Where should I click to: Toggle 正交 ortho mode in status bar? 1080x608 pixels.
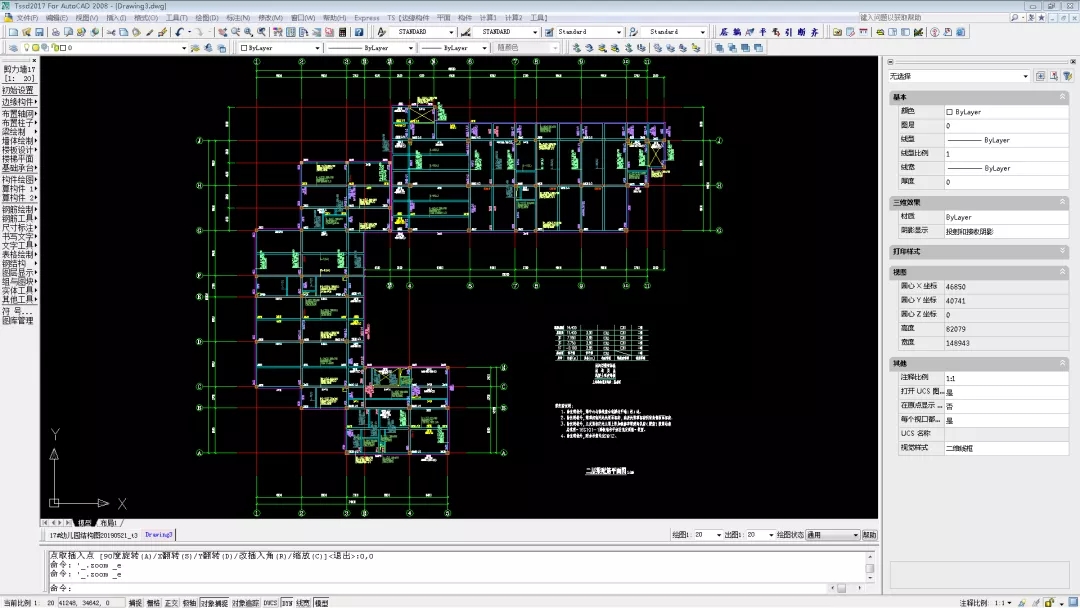171,603
